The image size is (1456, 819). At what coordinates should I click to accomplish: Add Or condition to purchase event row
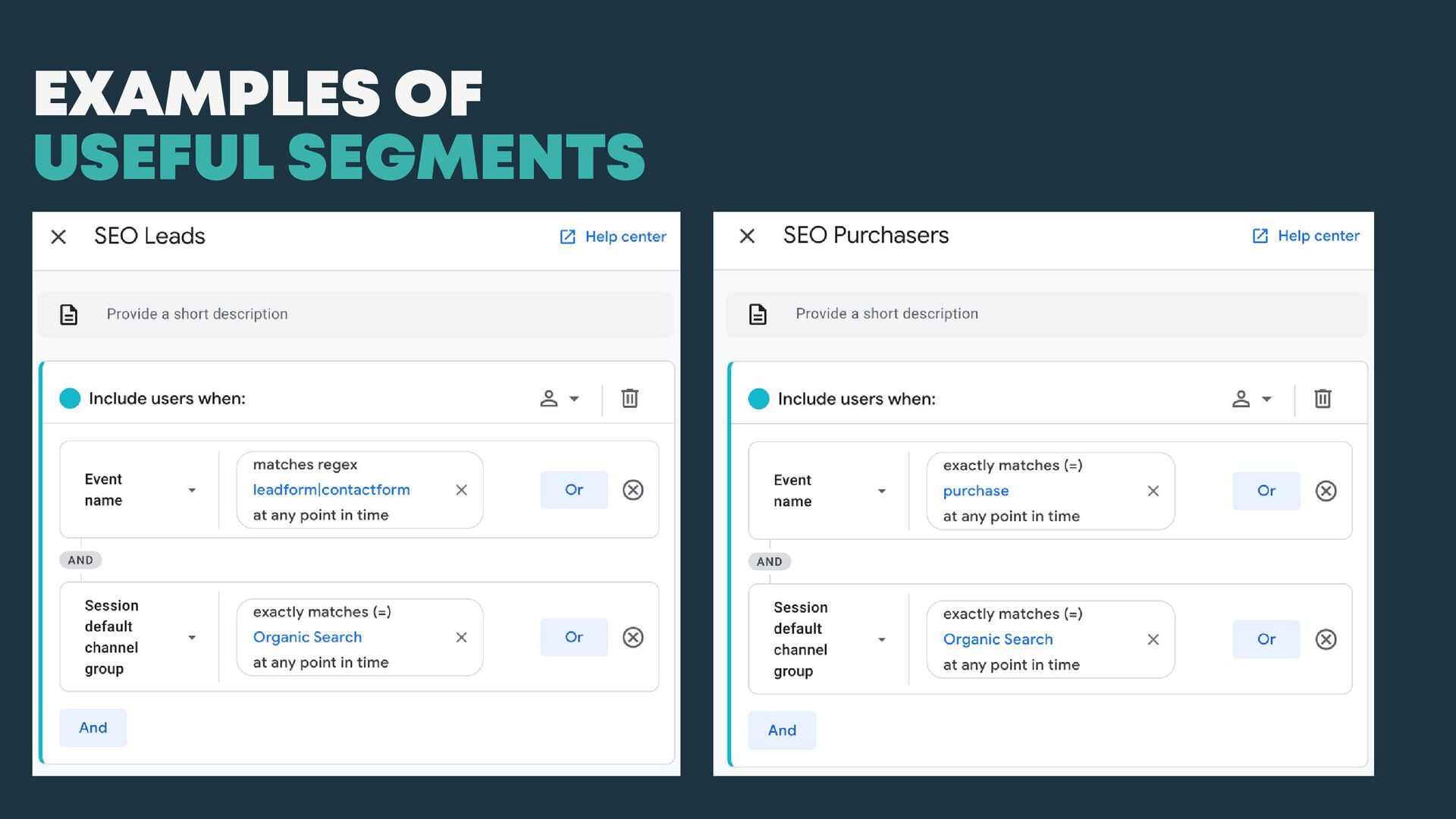click(1266, 491)
